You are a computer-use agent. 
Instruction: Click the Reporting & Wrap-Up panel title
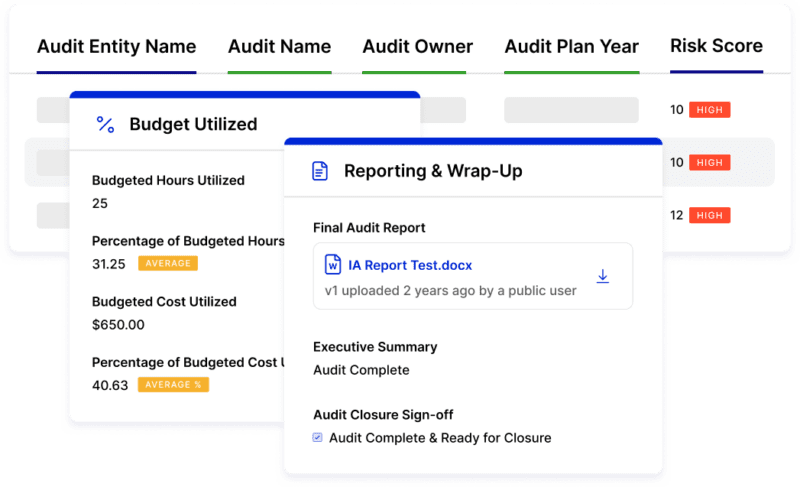point(433,171)
